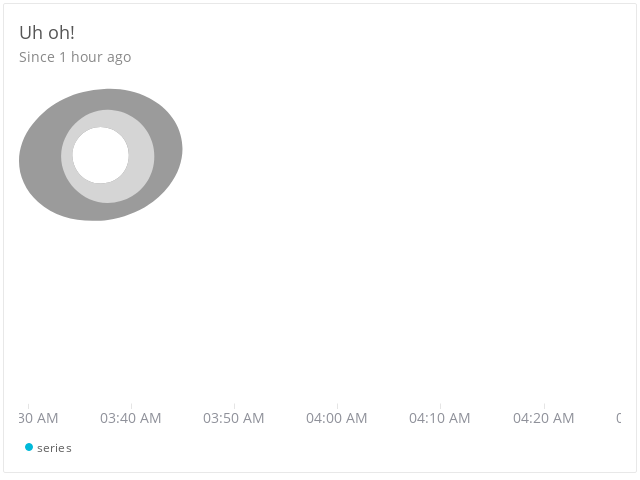Click the tick mark above 04:10 AM

[440, 403]
